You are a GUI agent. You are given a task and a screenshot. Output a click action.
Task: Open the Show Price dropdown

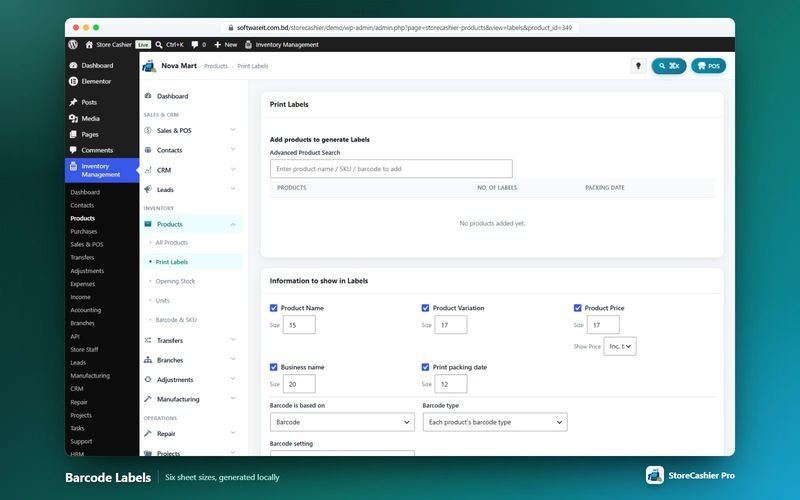click(x=620, y=346)
